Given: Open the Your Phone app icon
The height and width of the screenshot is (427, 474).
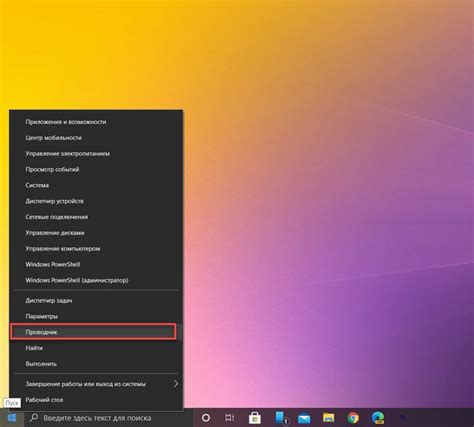Looking at the screenshot, I should point(280,418).
